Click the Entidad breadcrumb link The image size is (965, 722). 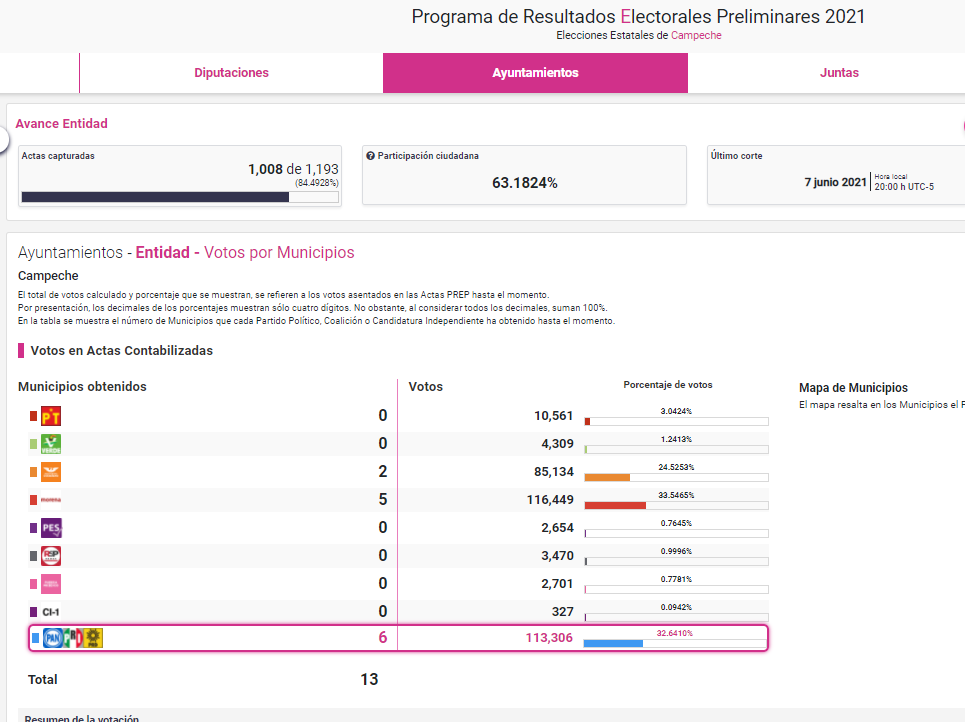pyautogui.click(x=162, y=253)
